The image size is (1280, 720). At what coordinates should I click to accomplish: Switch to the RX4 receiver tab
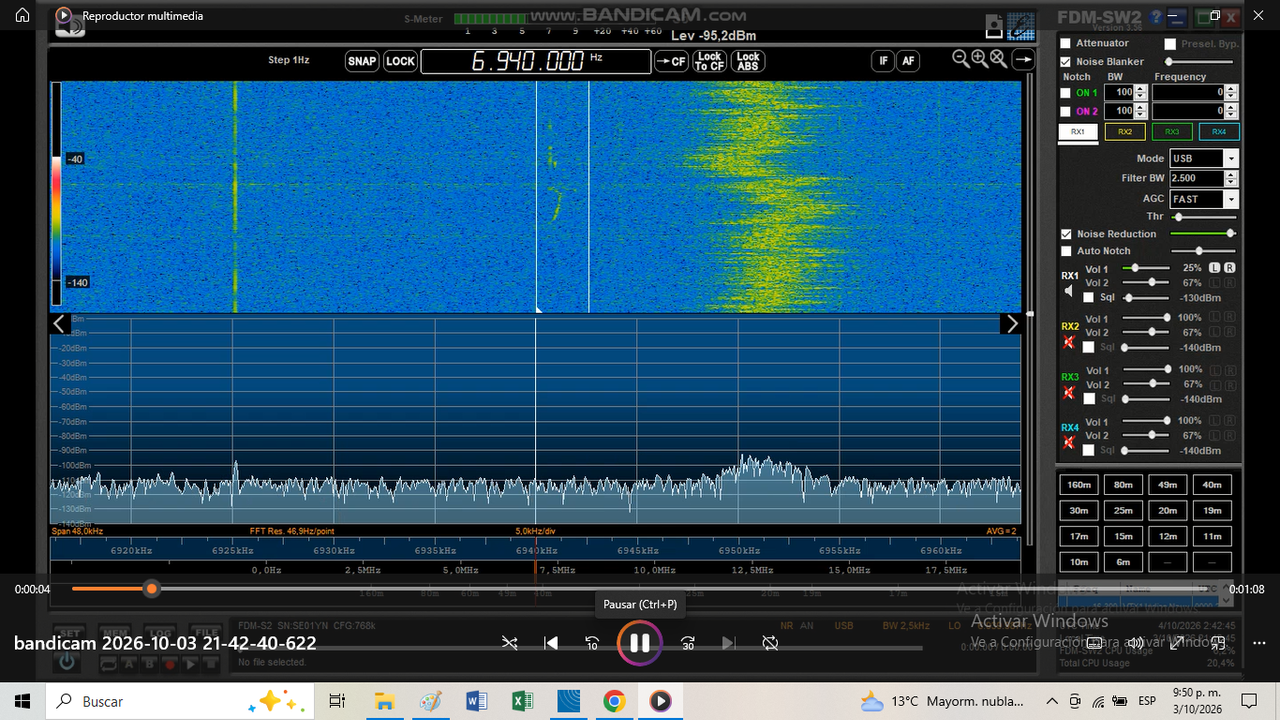1219,131
